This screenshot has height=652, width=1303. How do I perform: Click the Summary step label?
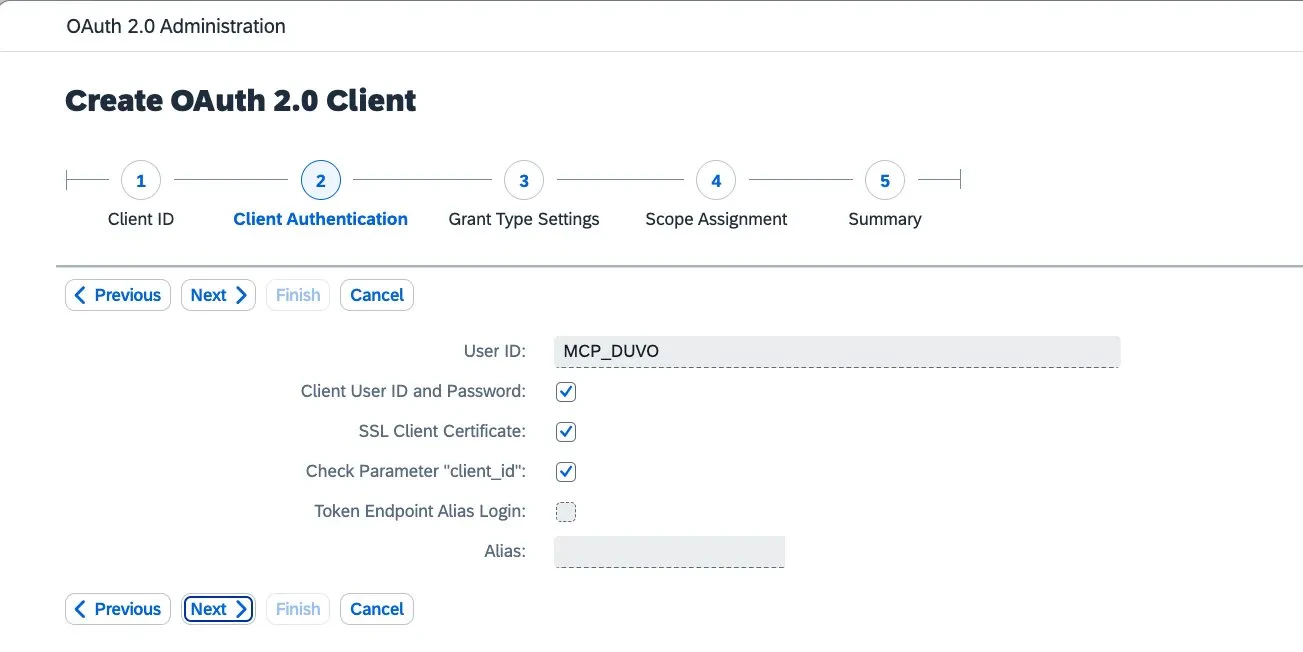tap(885, 219)
